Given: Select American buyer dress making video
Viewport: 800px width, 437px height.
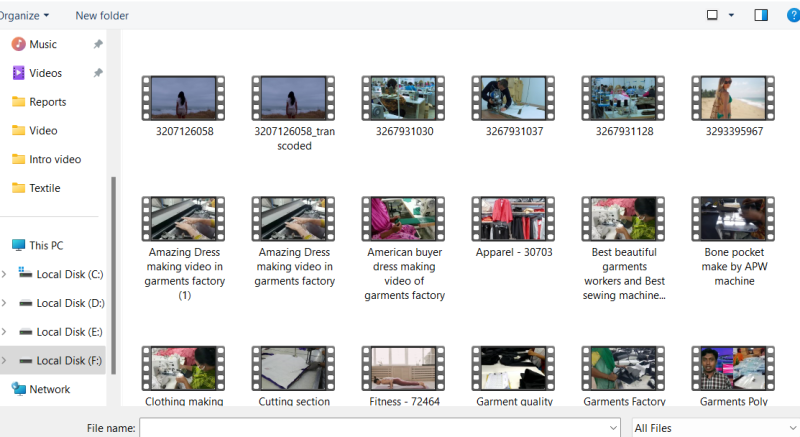Looking at the screenshot, I should click(404, 249).
